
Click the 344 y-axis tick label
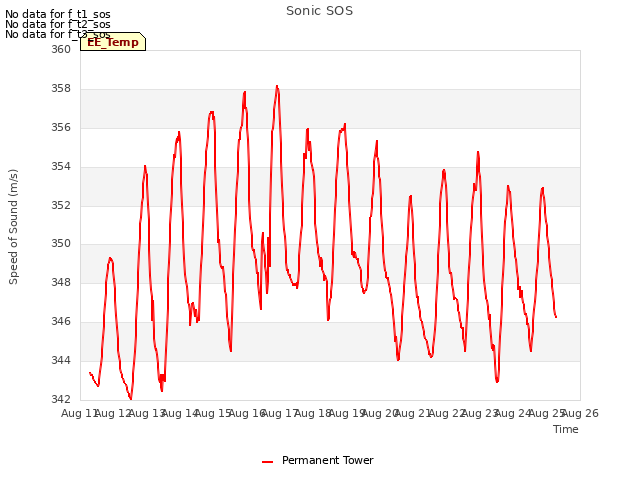pos(61,360)
